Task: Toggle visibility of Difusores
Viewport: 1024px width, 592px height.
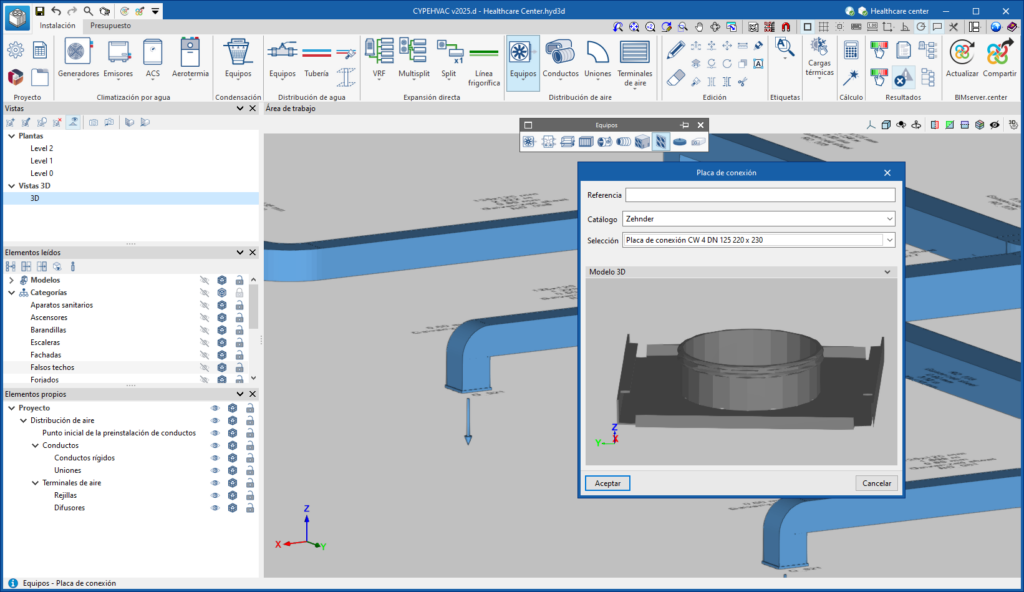Action: (214, 508)
